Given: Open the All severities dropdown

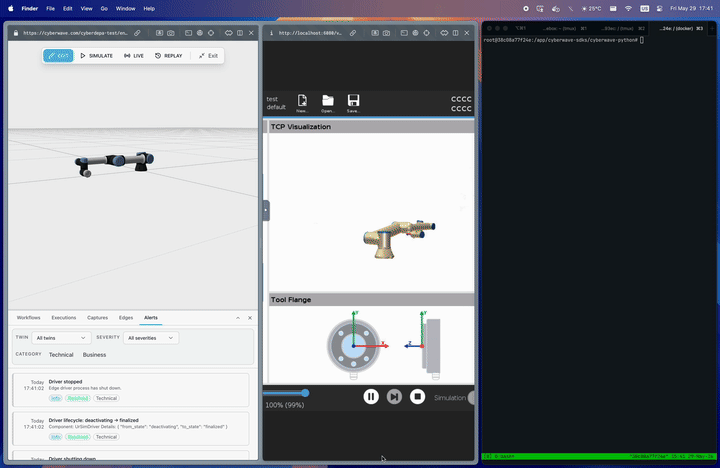Looking at the screenshot, I should coord(151,338).
